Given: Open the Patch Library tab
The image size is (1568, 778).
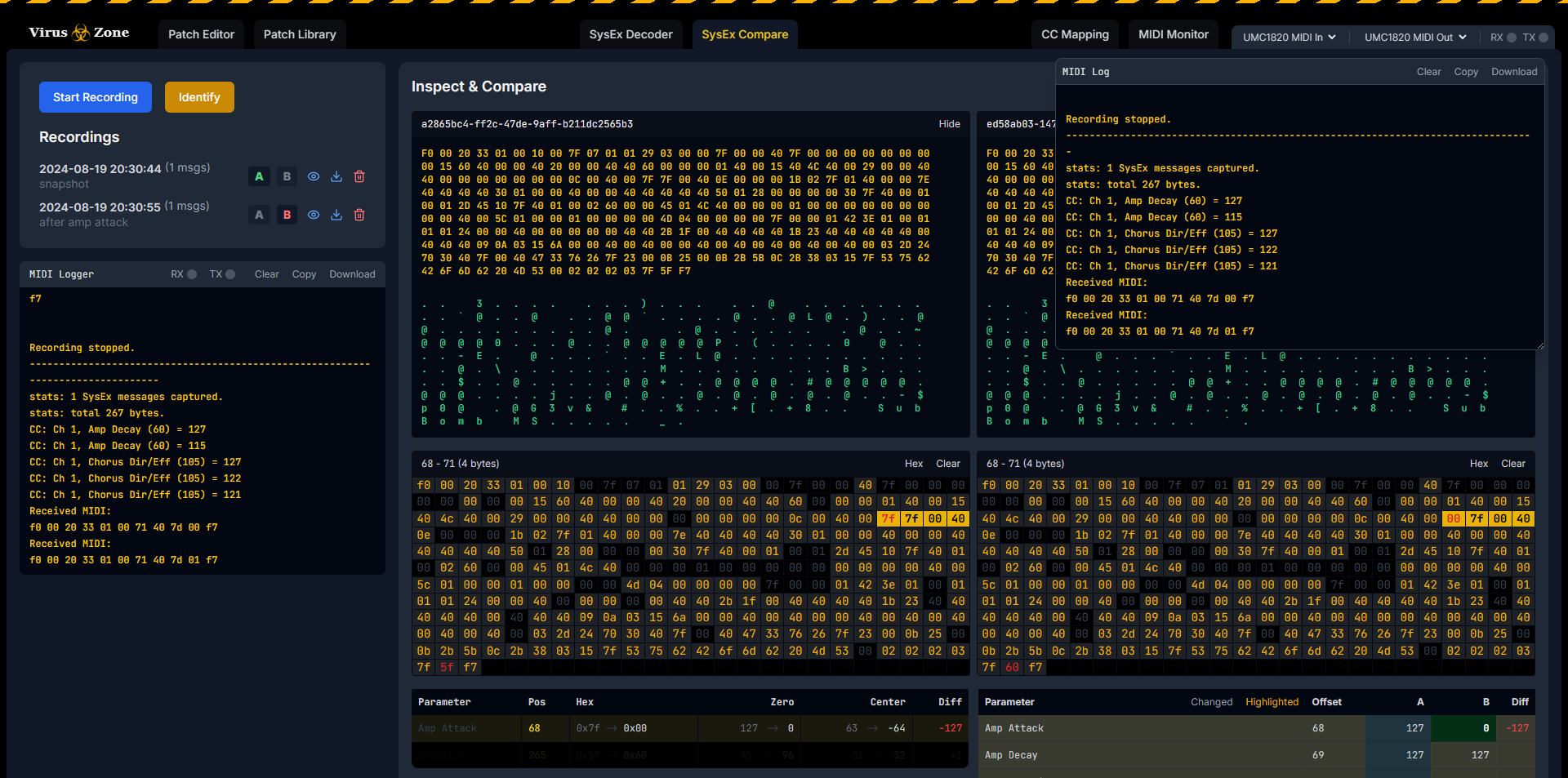Looking at the screenshot, I should [300, 34].
